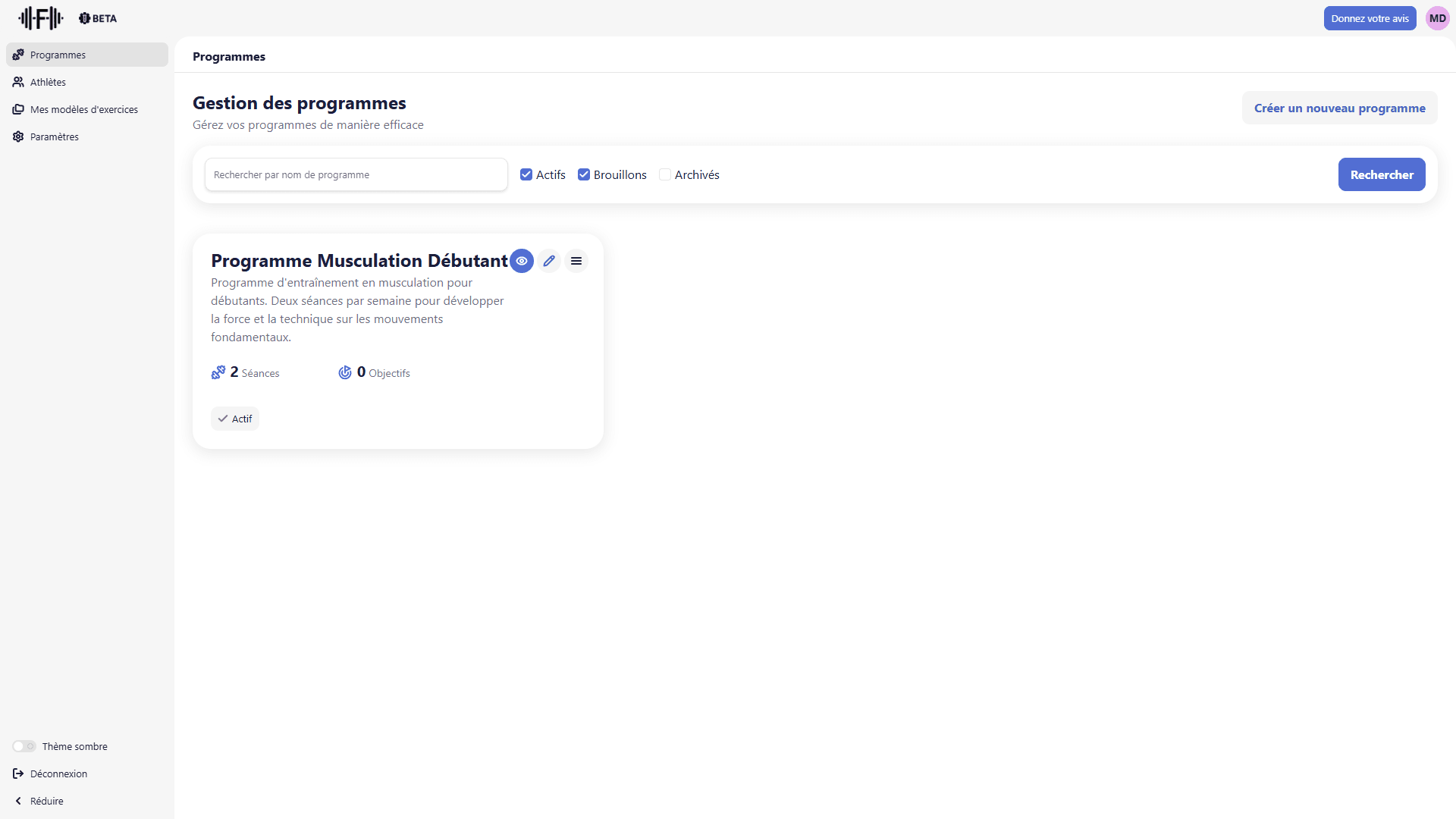The width and height of the screenshot is (1456, 819).
Task: Click the target Objectifs icon
Action: [345, 372]
